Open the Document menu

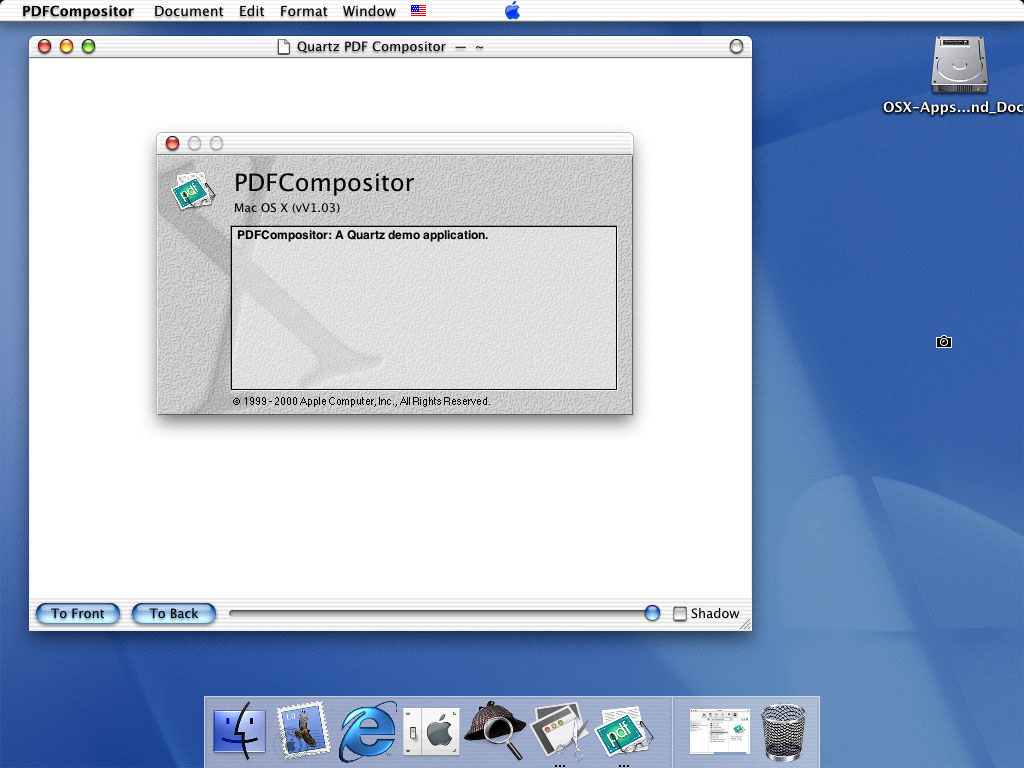pyautogui.click(x=189, y=11)
